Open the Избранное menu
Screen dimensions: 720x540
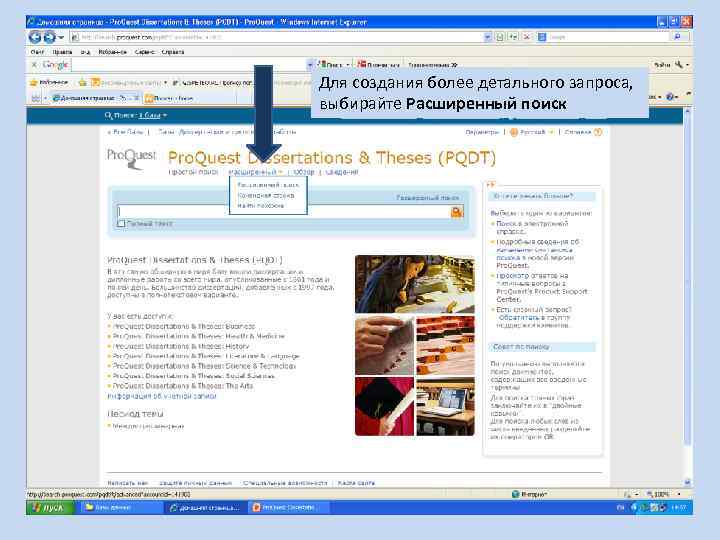[x=112, y=52]
